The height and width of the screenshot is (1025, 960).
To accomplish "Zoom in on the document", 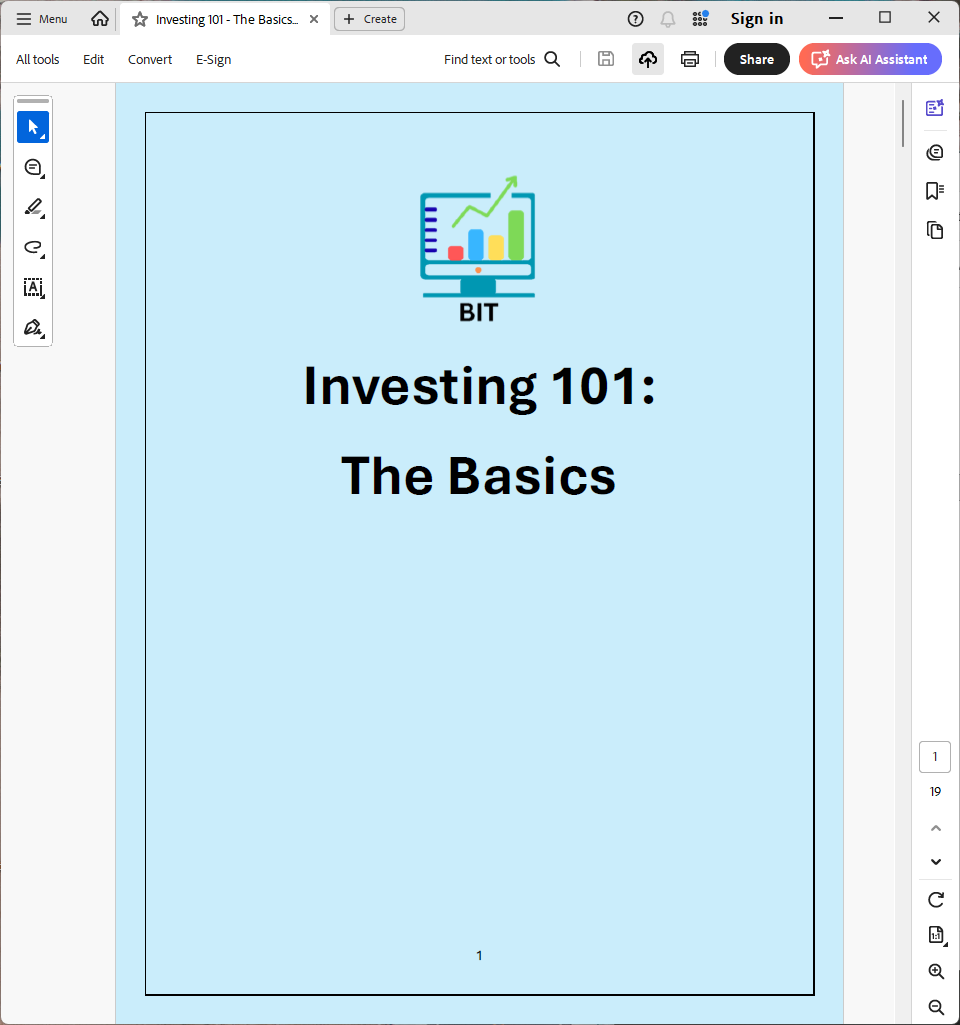I will [935, 971].
